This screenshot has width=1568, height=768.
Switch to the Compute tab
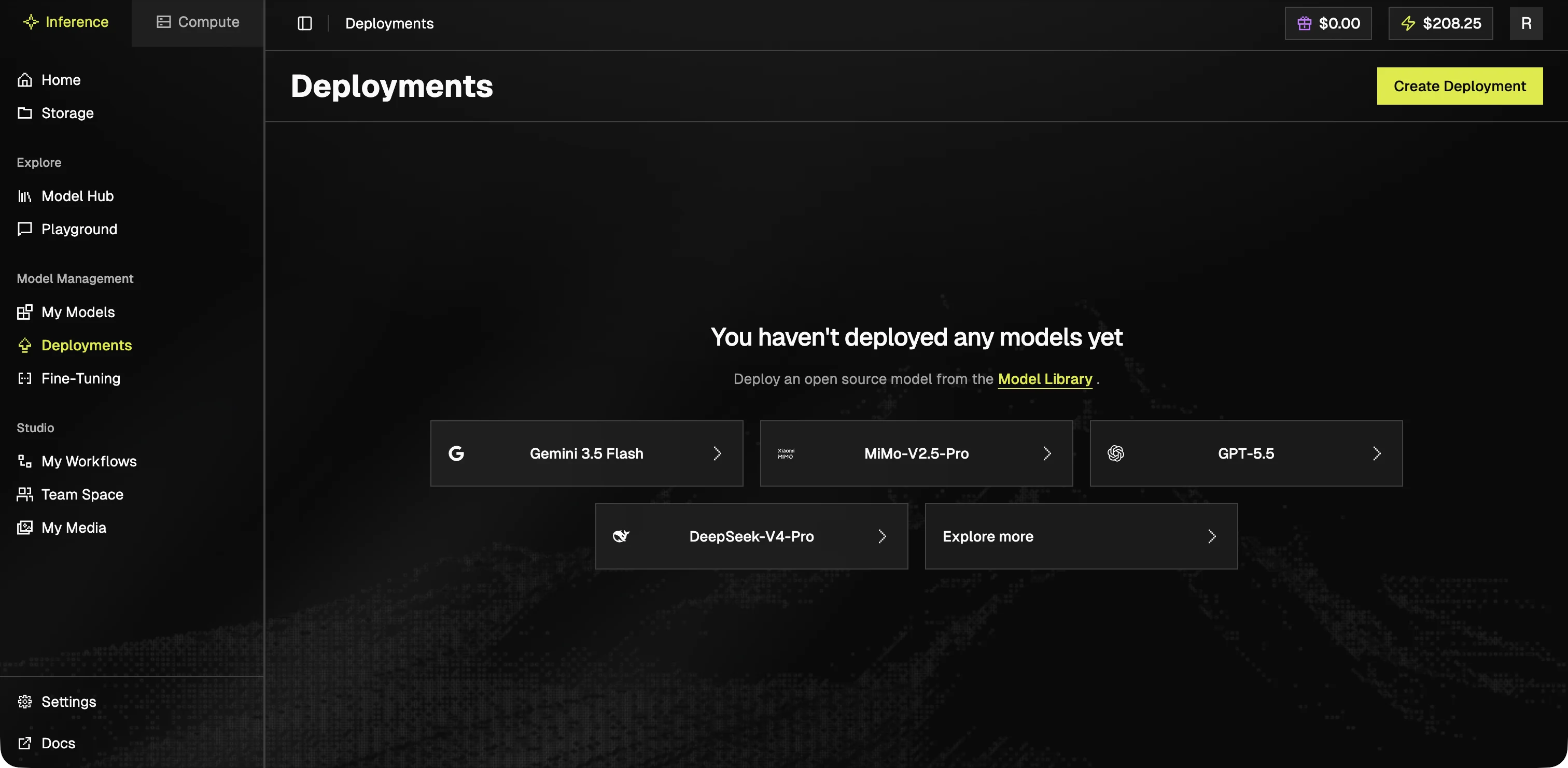point(198,22)
